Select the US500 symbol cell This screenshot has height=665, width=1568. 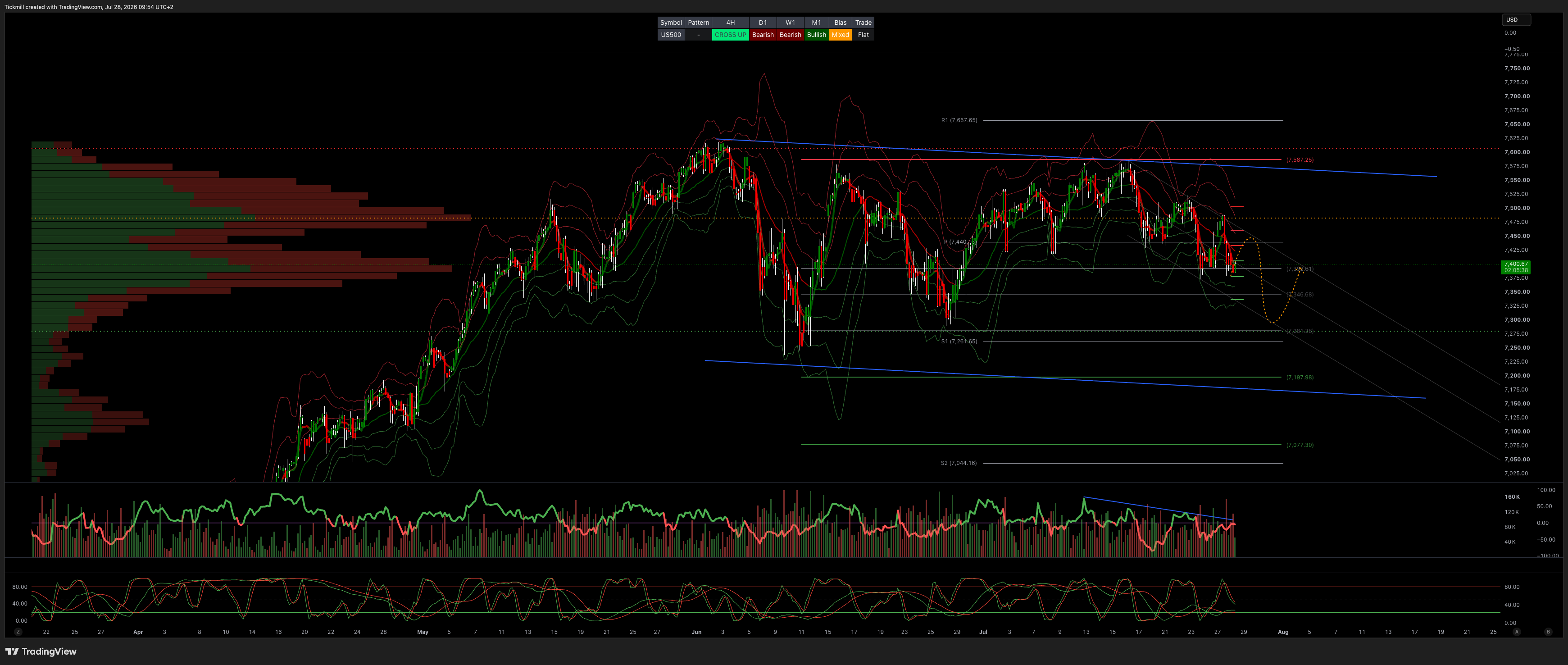point(671,35)
